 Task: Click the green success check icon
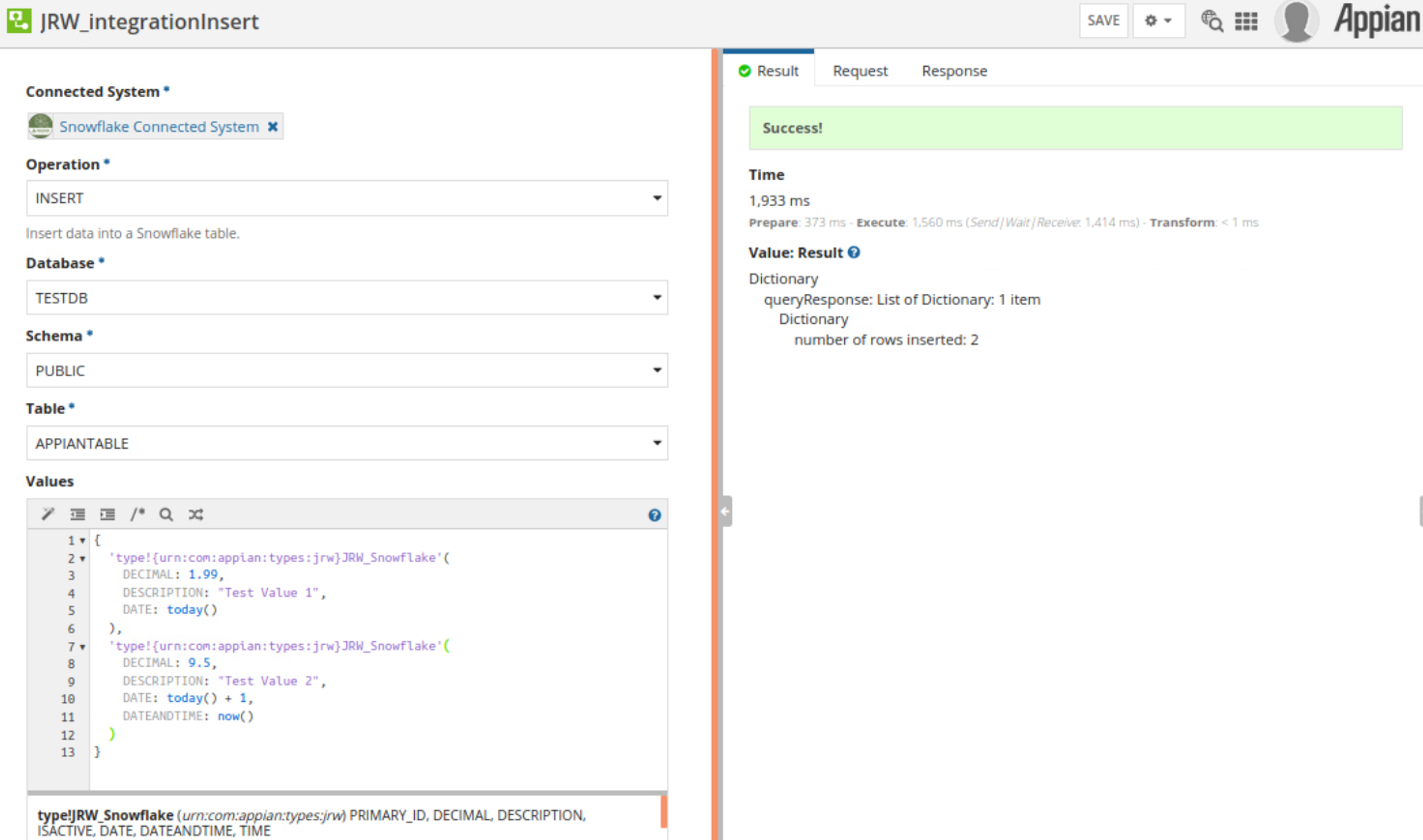[x=744, y=71]
